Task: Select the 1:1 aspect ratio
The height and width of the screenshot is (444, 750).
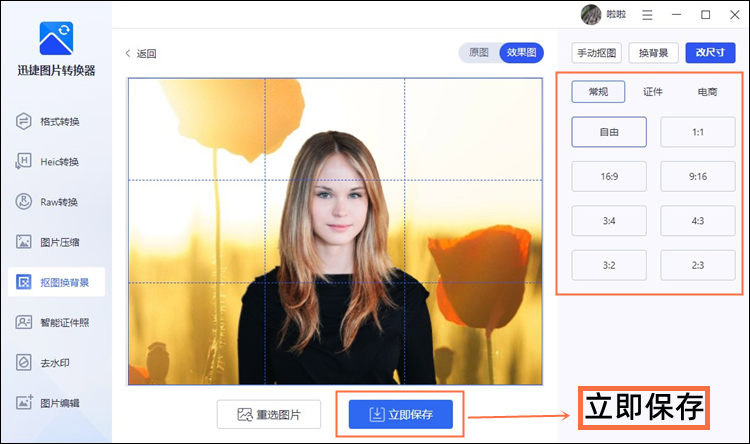Action: coord(698,132)
